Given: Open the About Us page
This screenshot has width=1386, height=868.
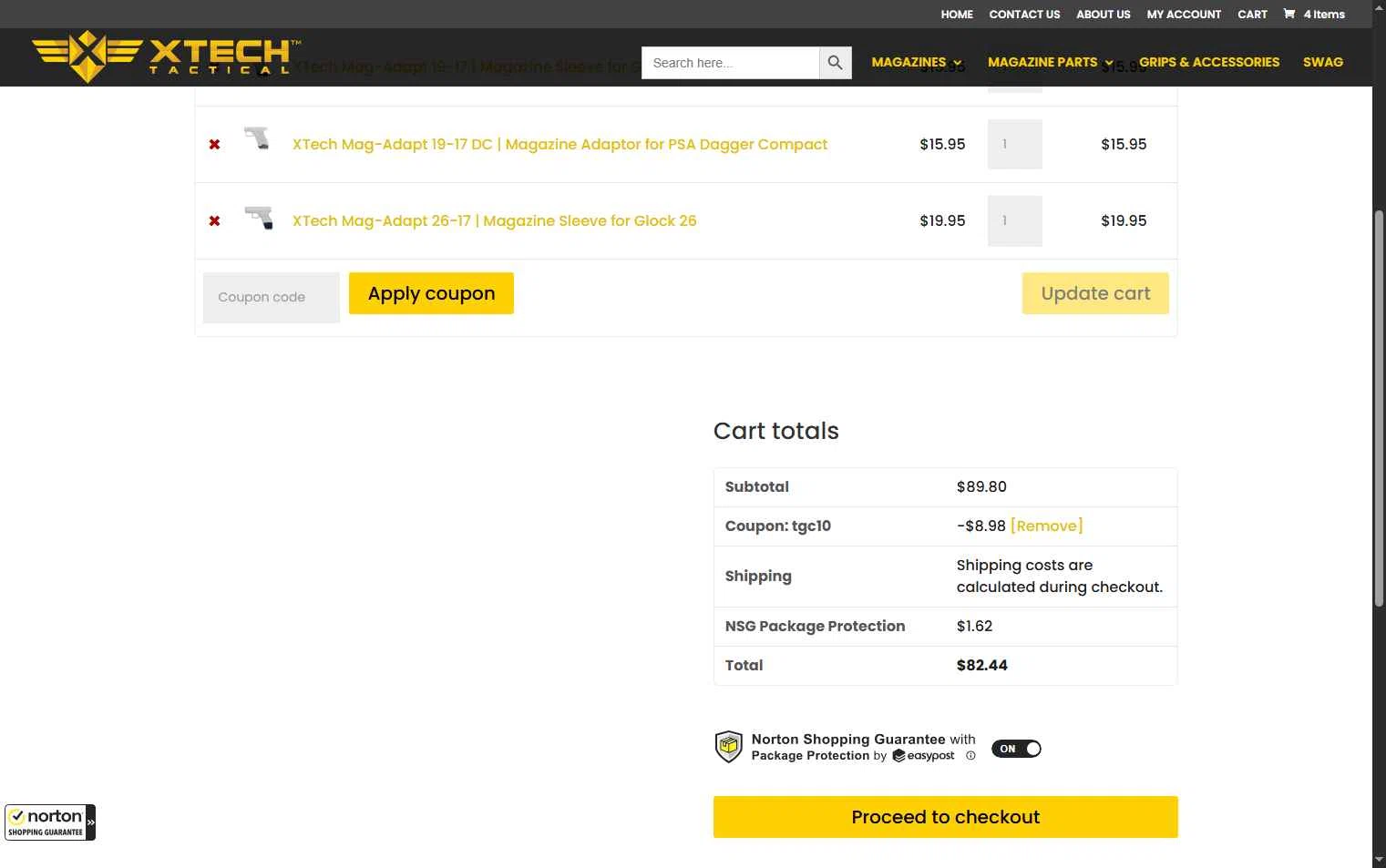Looking at the screenshot, I should tap(1103, 14).
